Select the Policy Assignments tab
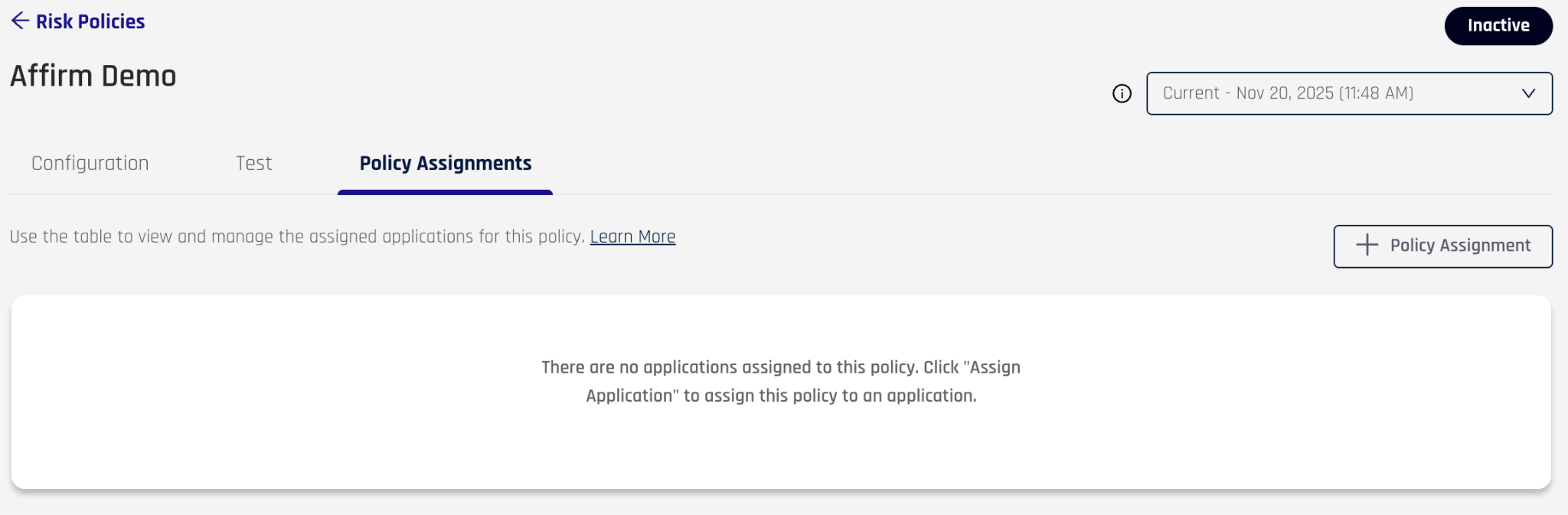The height and width of the screenshot is (515, 1568). [445, 163]
